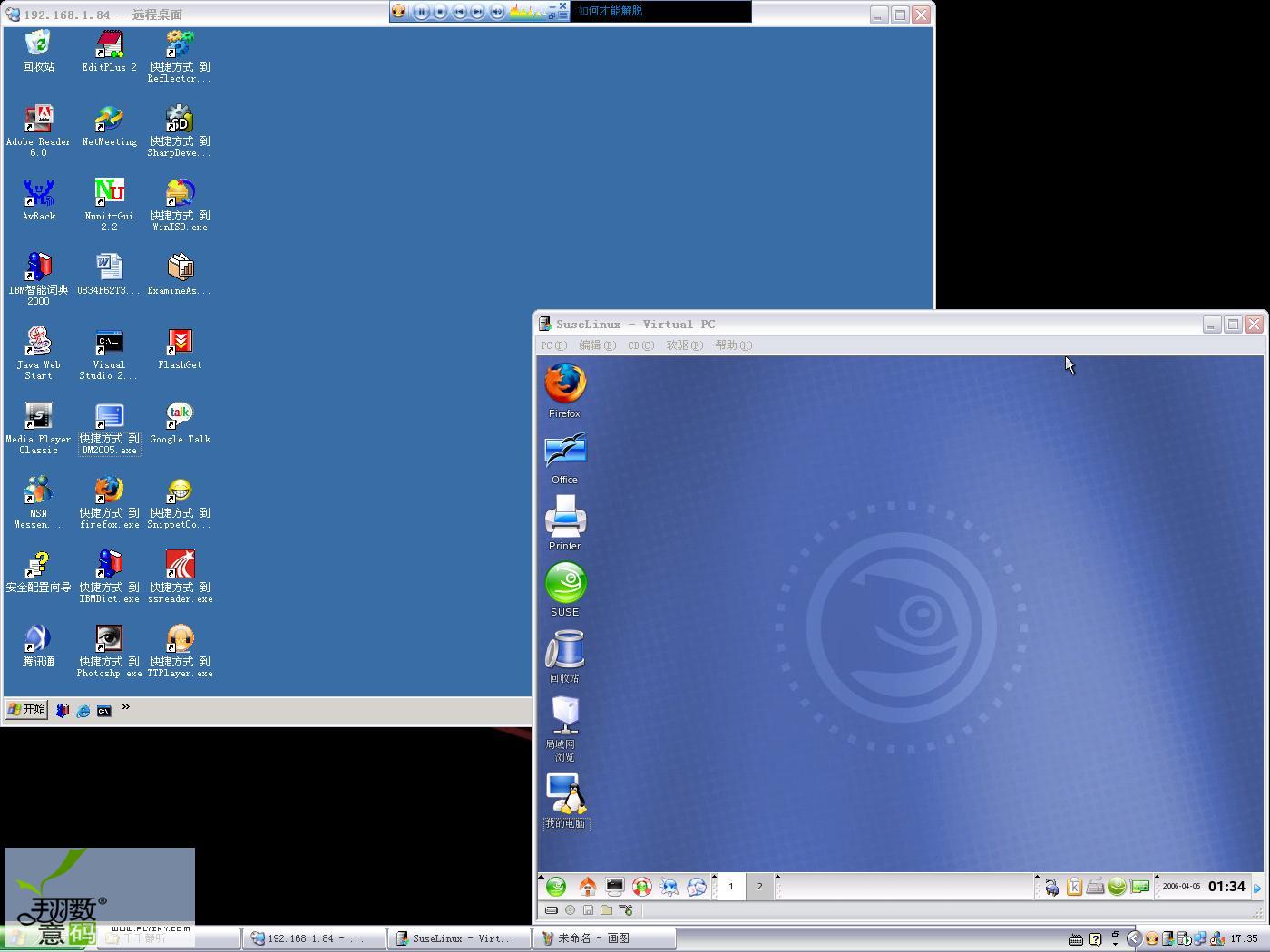Click the keyboard language bar icon
Viewport: 1270px width, 952px height.
1076,939
